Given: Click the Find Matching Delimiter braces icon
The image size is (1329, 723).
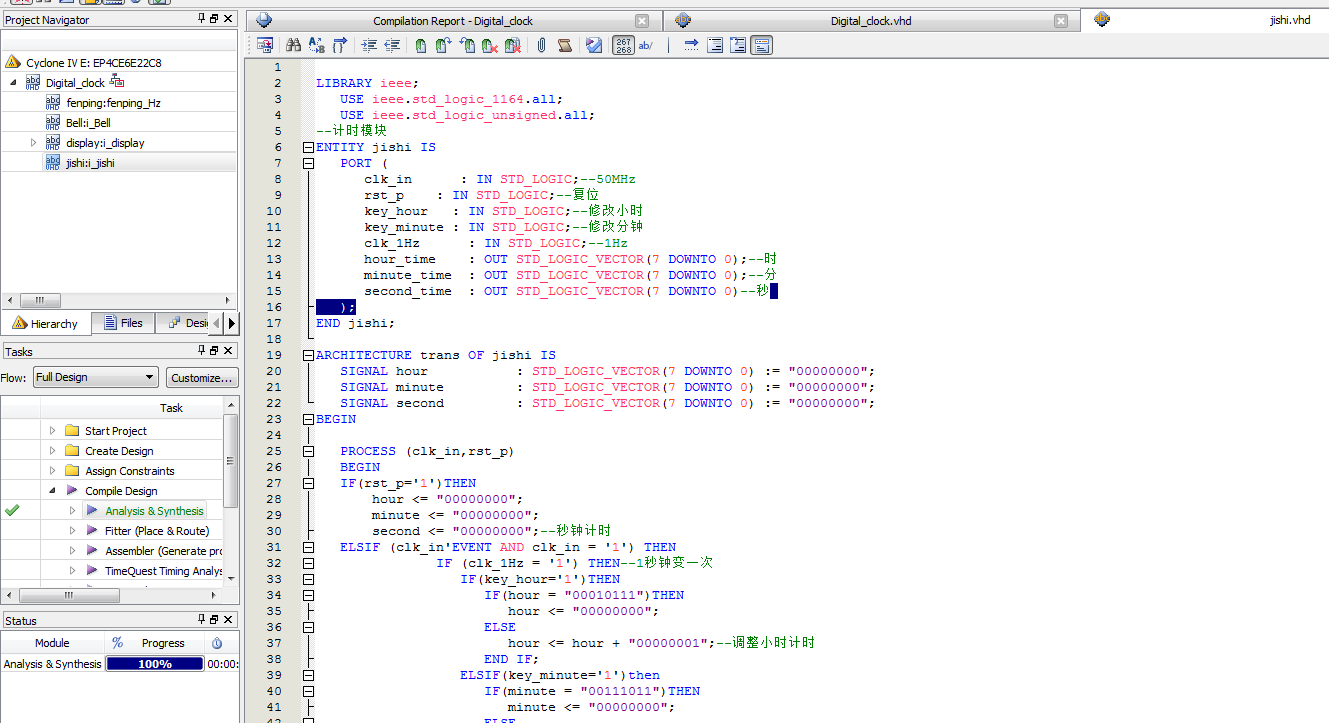Looking at the screenshot, I should tap(341, 45).
